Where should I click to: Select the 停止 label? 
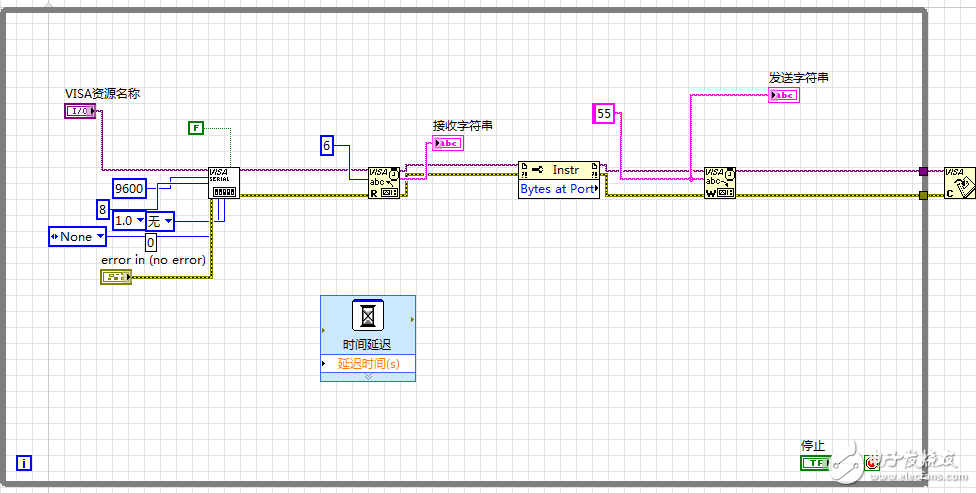point(813,446)
